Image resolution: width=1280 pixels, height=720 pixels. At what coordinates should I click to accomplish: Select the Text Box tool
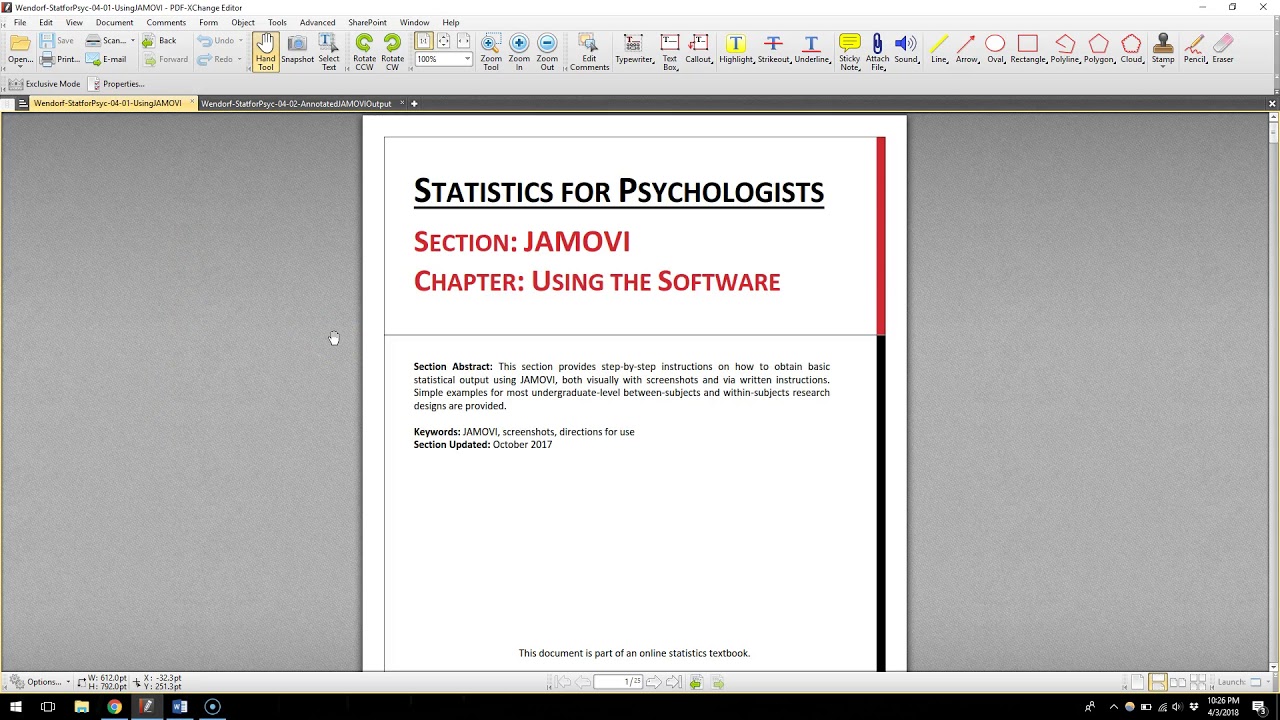pos(670,52)
